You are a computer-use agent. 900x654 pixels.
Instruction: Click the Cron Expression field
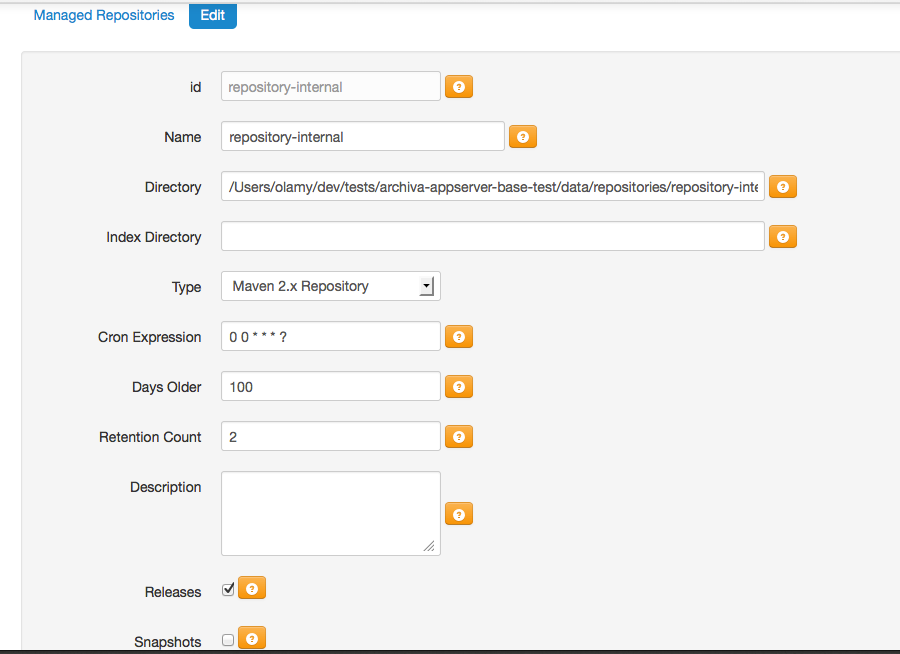[x=330, y=337]
